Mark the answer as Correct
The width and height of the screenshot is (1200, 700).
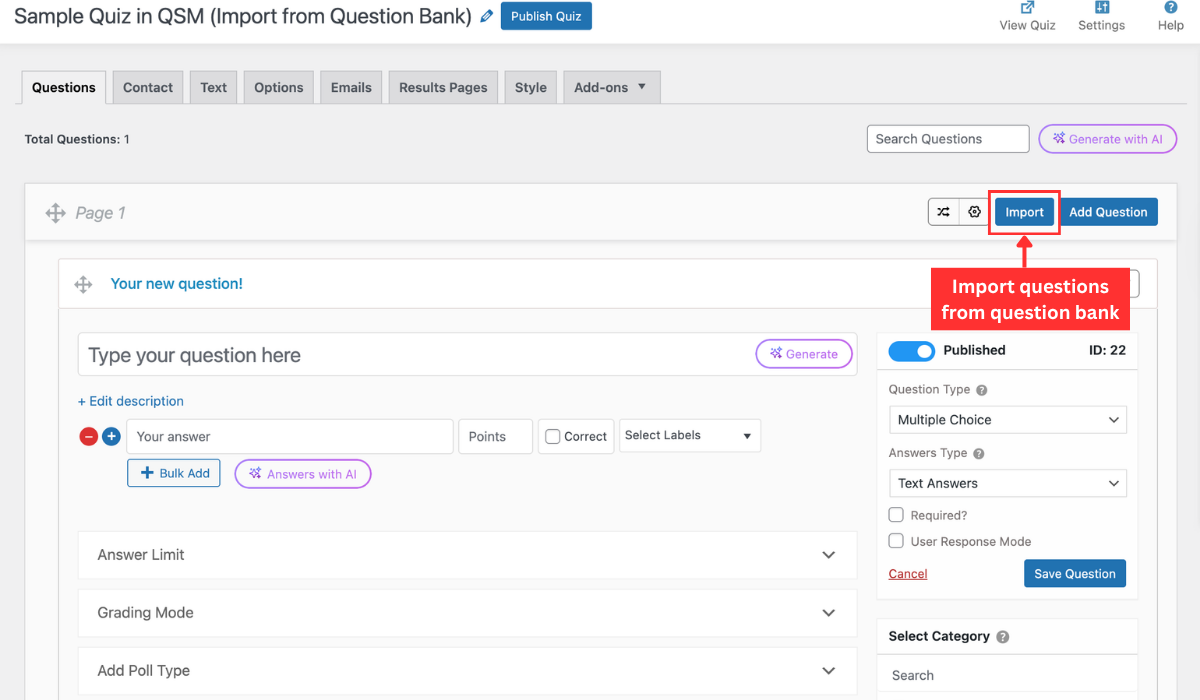tap(552, 436)
